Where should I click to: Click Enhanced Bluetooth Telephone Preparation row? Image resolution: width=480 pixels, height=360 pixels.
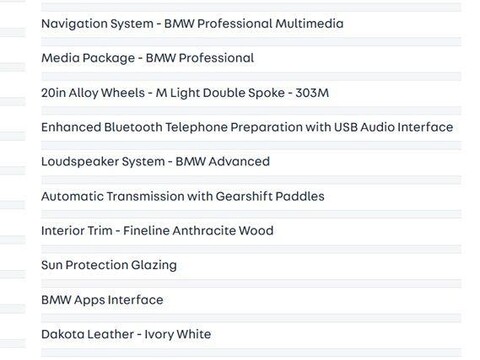pos(247,127)
